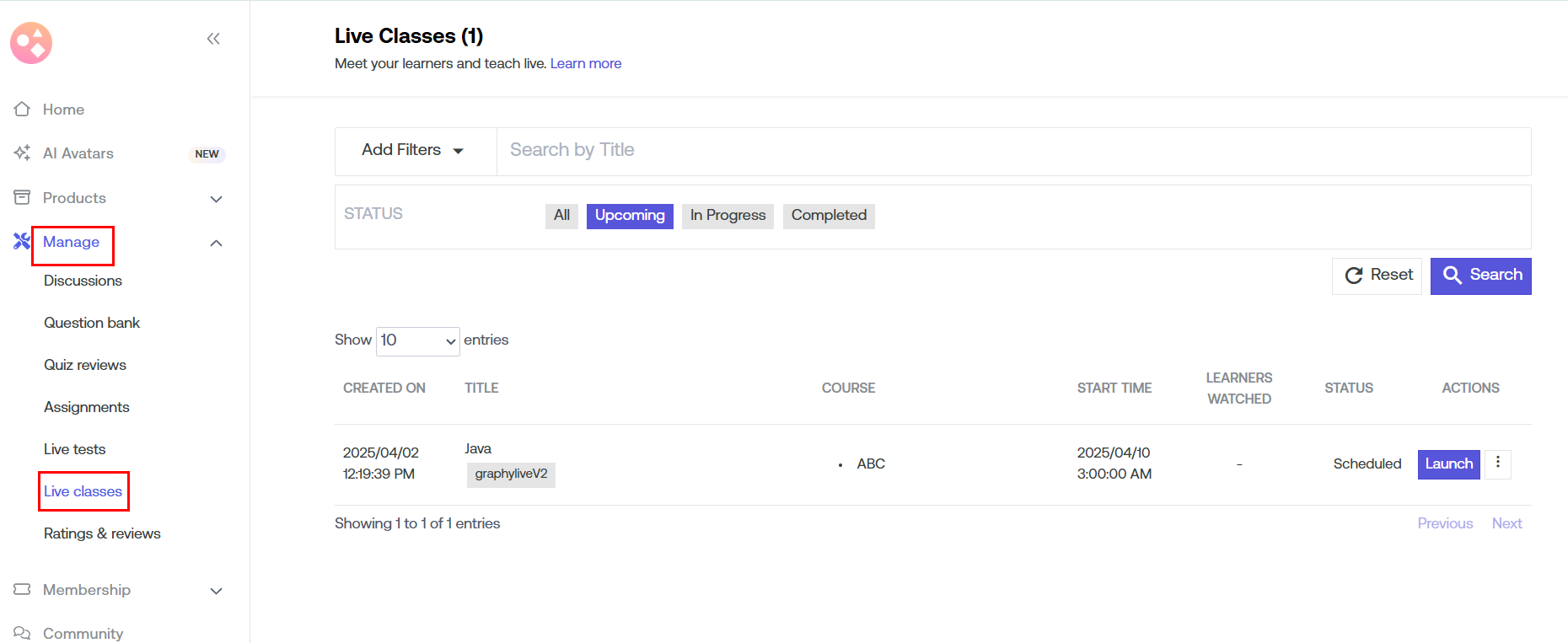Click the Manage tools icon
The image size is (1568, 643).
[22, 242]
